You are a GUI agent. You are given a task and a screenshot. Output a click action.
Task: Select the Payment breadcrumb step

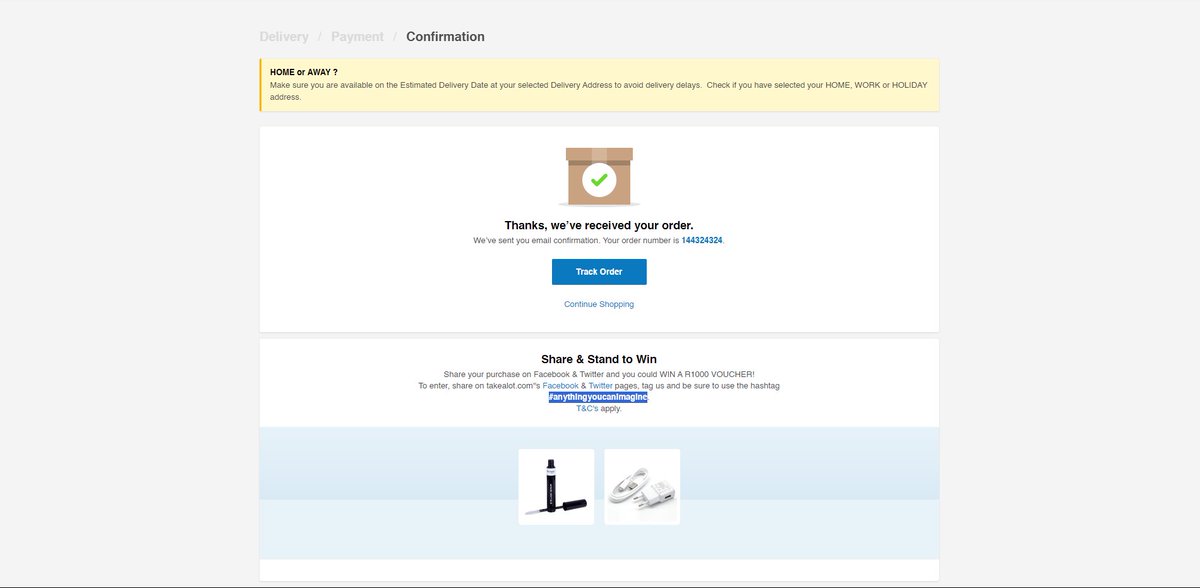357,37
